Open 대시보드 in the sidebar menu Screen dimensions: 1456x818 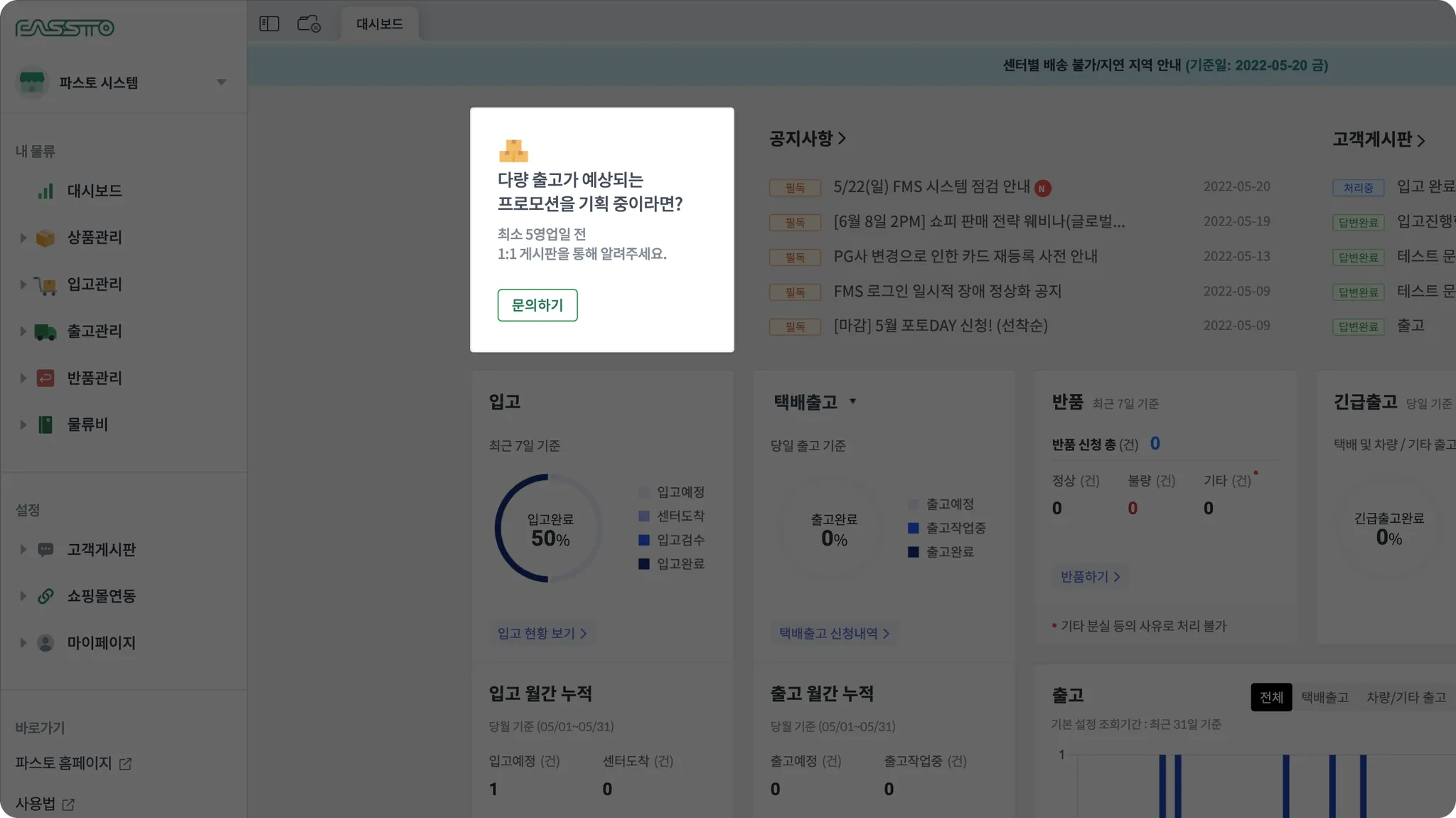94,191
